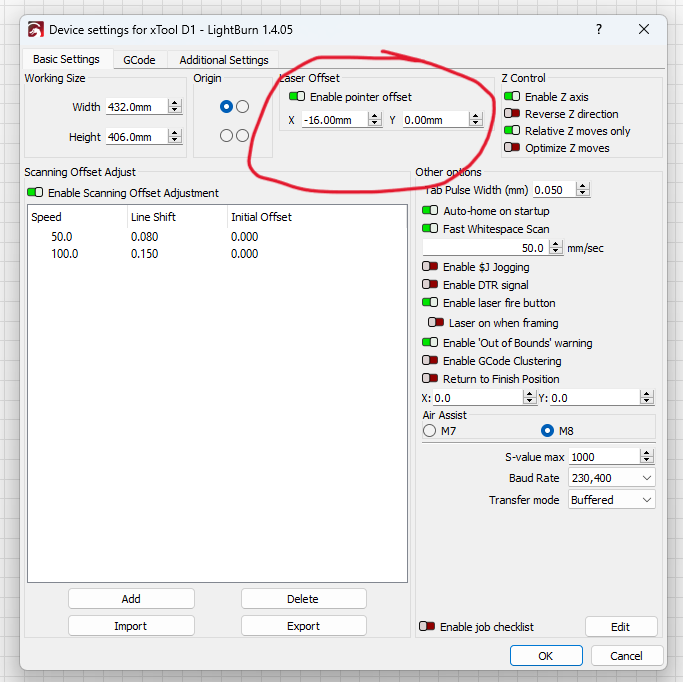The width and height of the screenshot is (683, 682).
Task: Click the laser offset Y stepper
Action: tap(476, 119)
